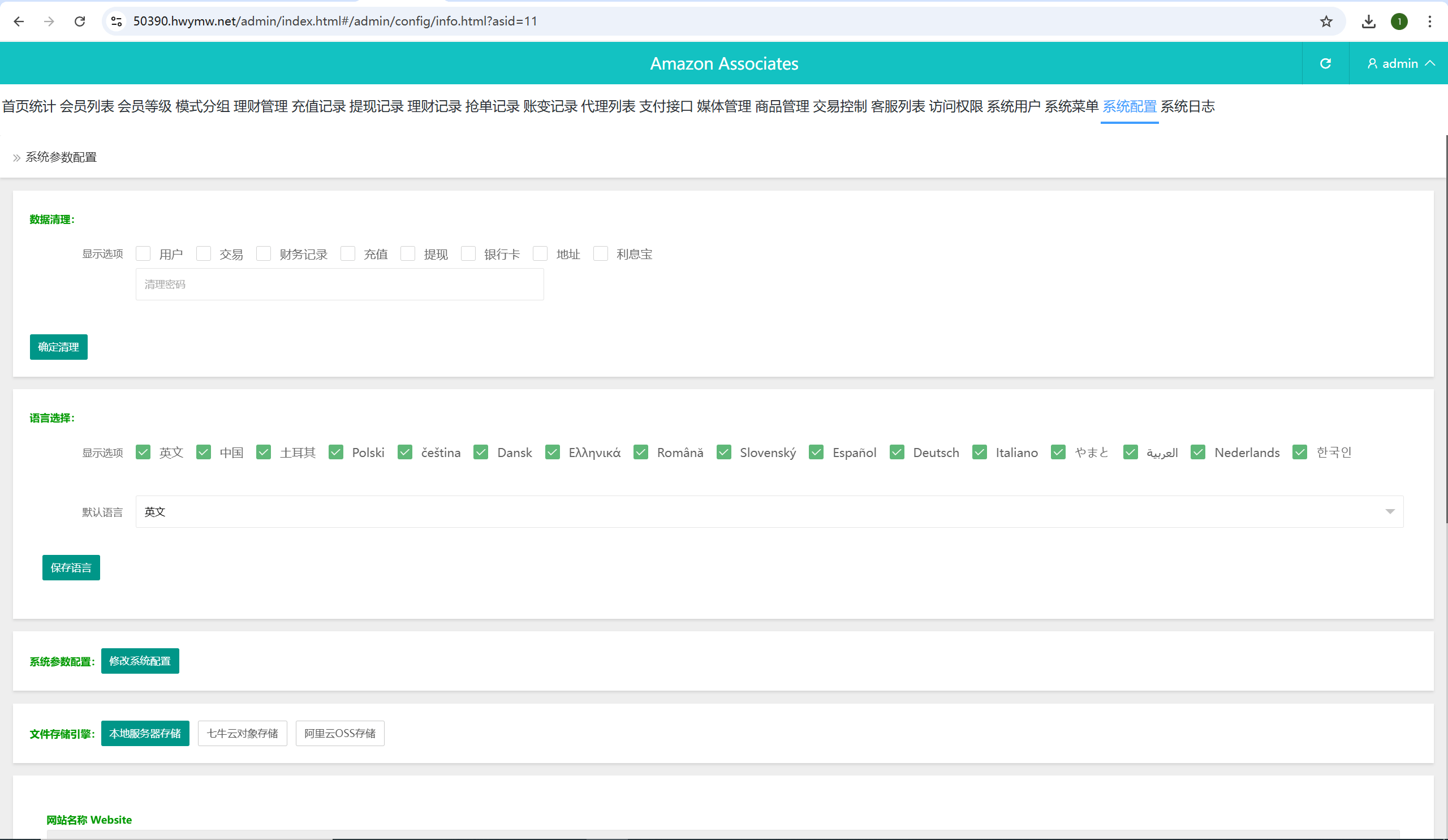Focus the 清理密码 input field
1448x840 pixels.
click(x=339, y=285)
